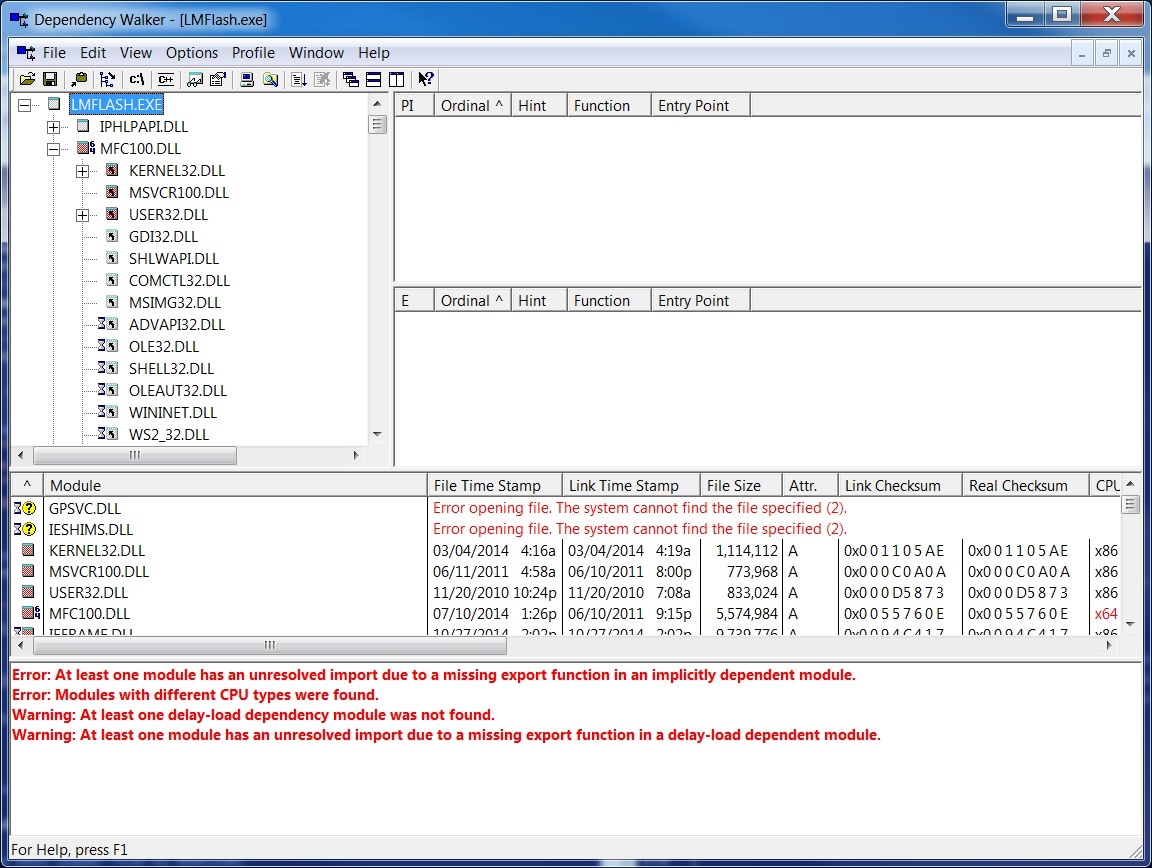This screenshot has width=1152, height=868.
Task: Click the View in External Viewer icon
Action: click(195, 79)
